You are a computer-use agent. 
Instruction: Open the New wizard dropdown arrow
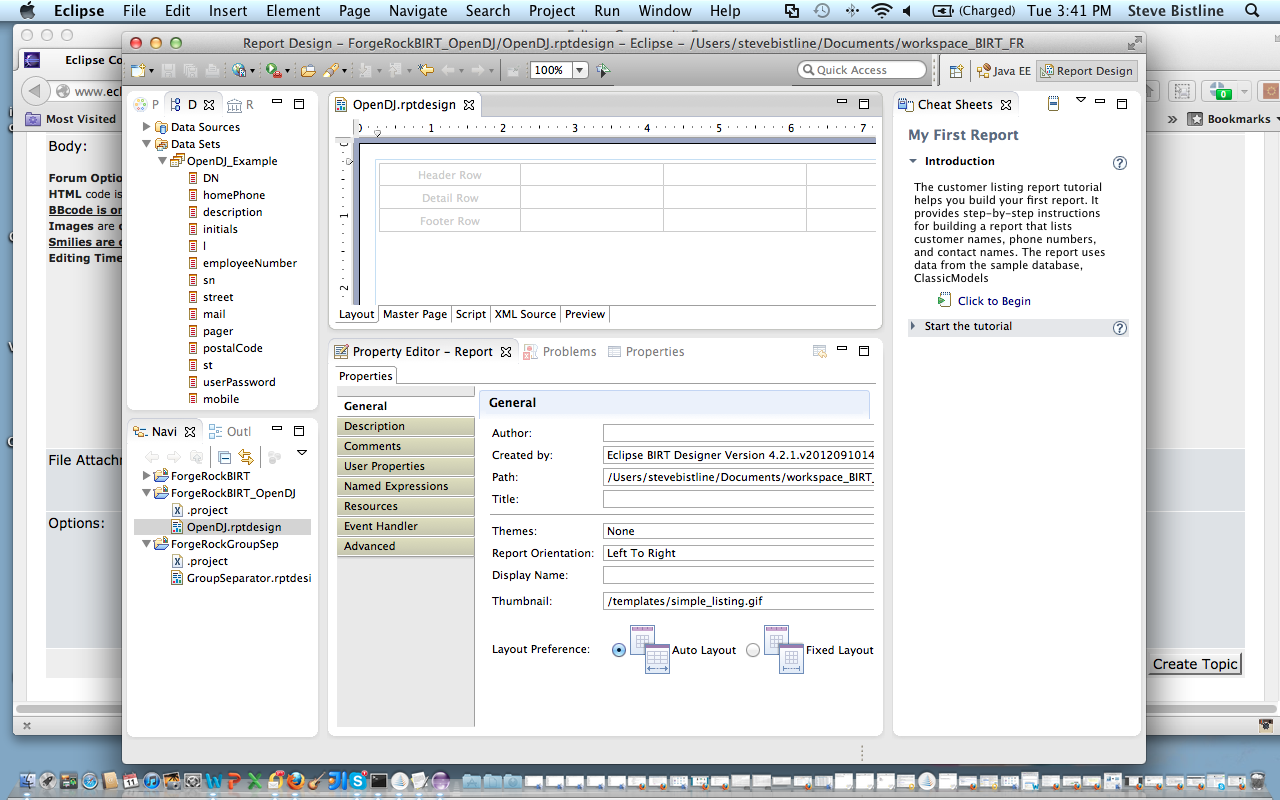(x=151, y=71)
